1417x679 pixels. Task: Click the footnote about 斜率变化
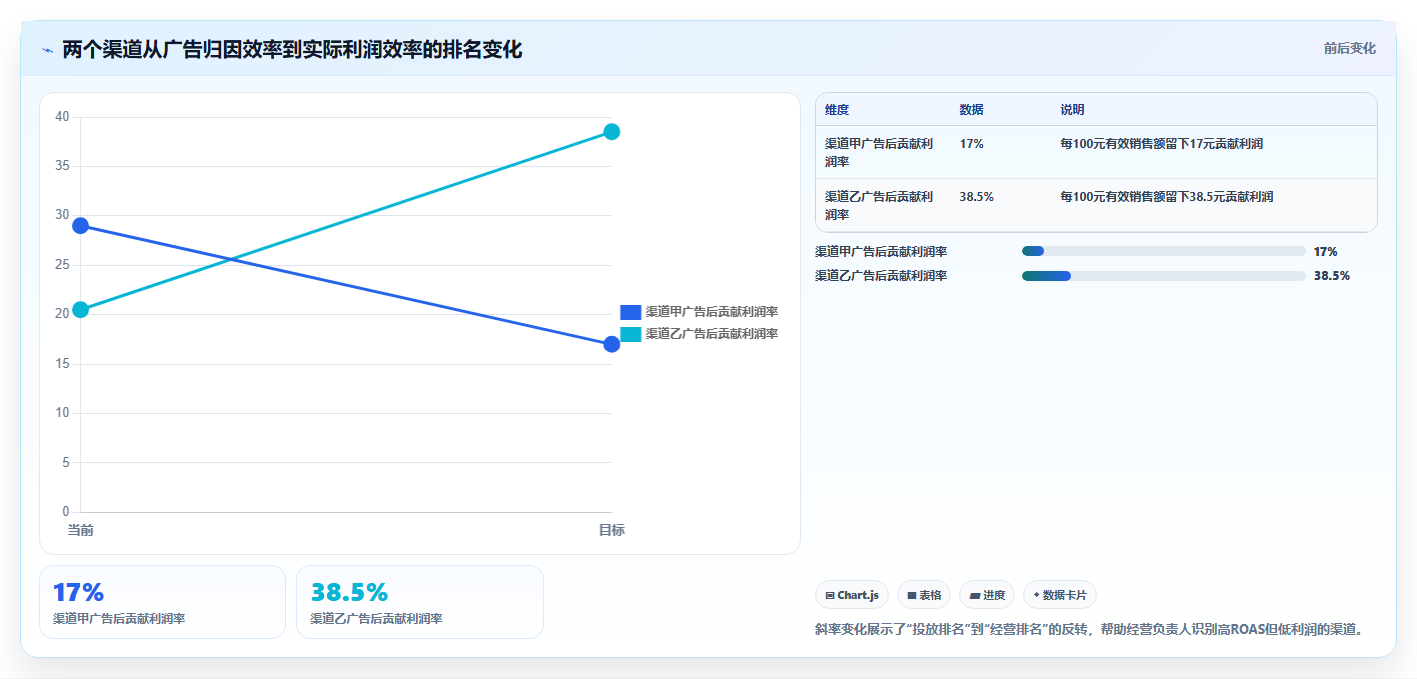[x=1090, y=629]
